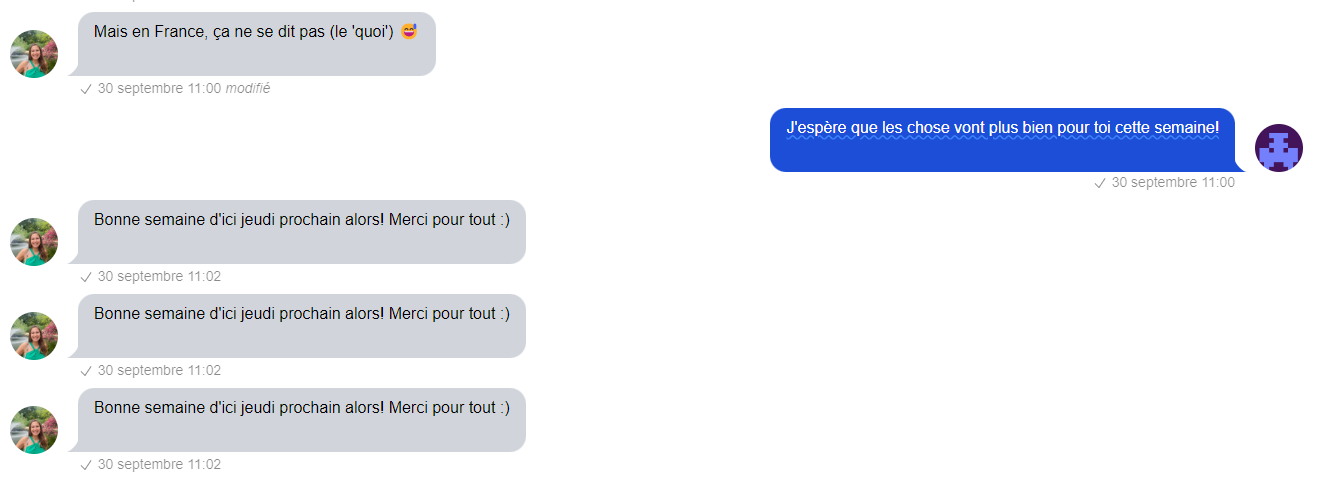Click the "30 septembre 11:02" timestamp under the last message
The width and height of the screenshot is (1325, 482).
[x=159, y=464]
